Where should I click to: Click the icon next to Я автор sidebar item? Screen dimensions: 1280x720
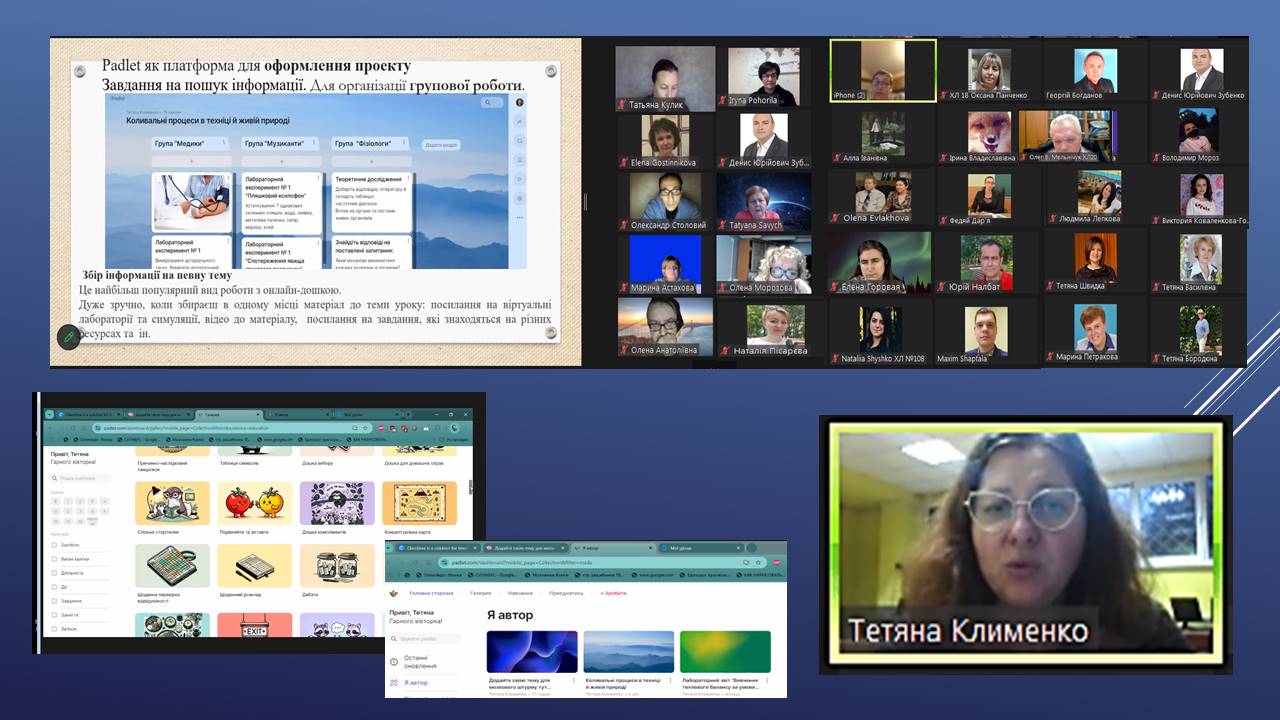pos(394,683)
